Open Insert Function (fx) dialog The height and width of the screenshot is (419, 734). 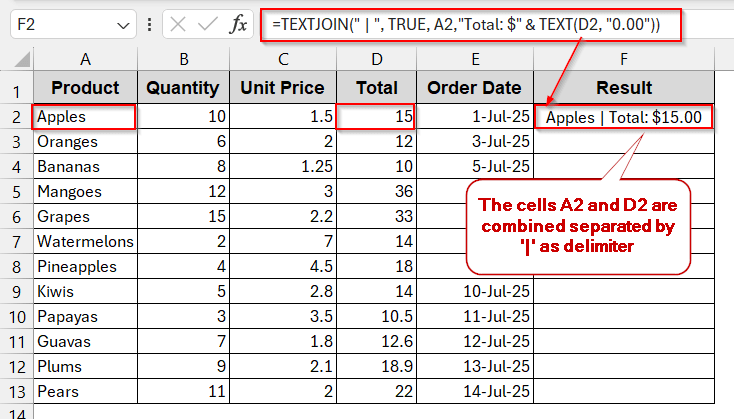[239, 24]
